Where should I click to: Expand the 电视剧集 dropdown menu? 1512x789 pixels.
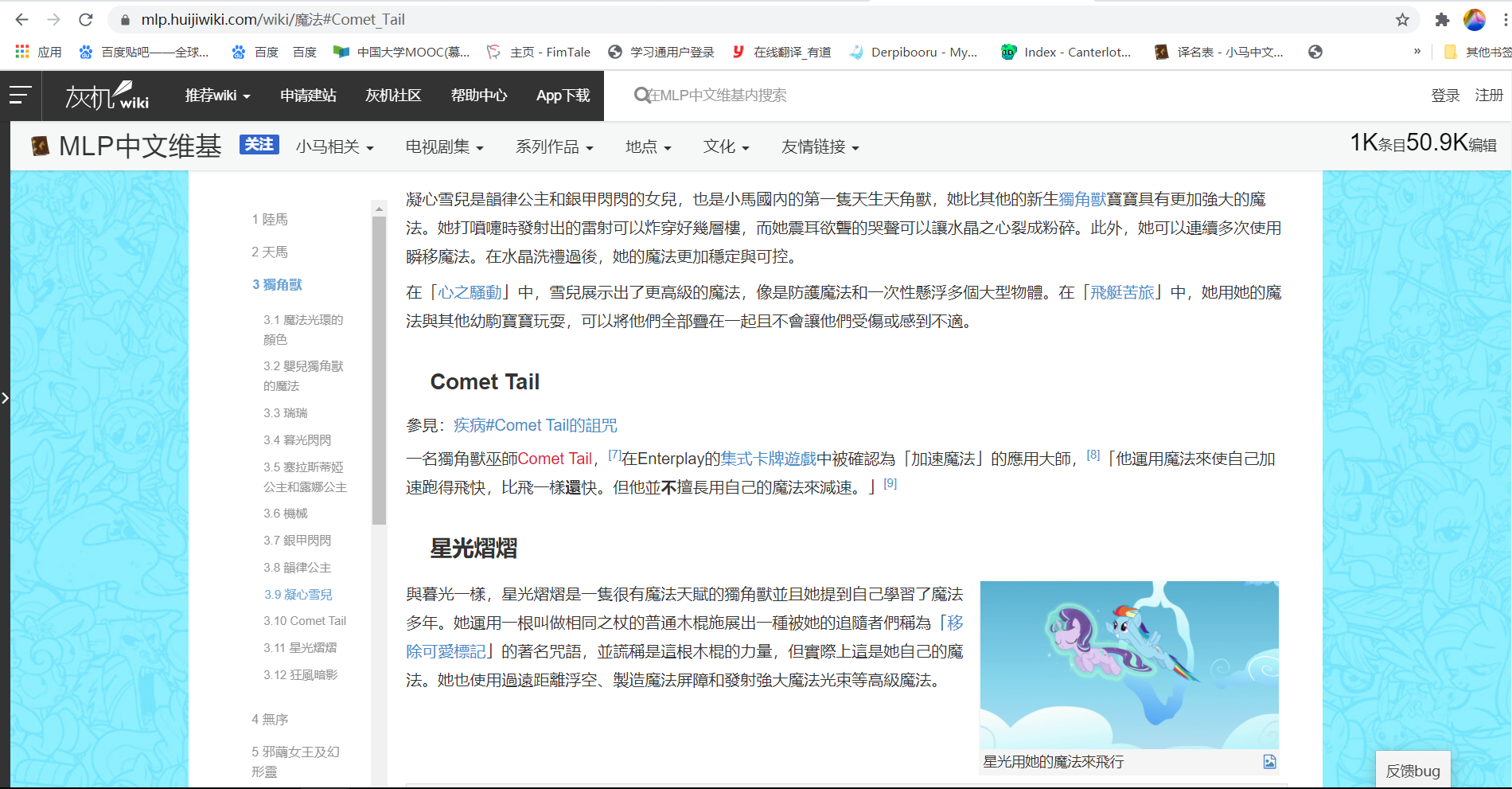[444, 146]
